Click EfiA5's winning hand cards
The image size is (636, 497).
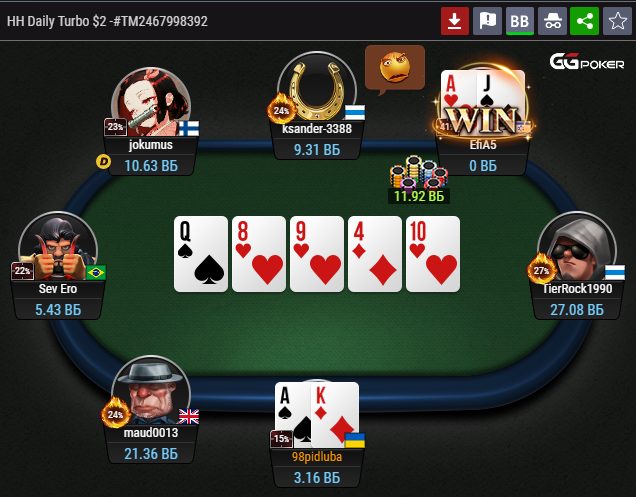[x=483, y=101]
